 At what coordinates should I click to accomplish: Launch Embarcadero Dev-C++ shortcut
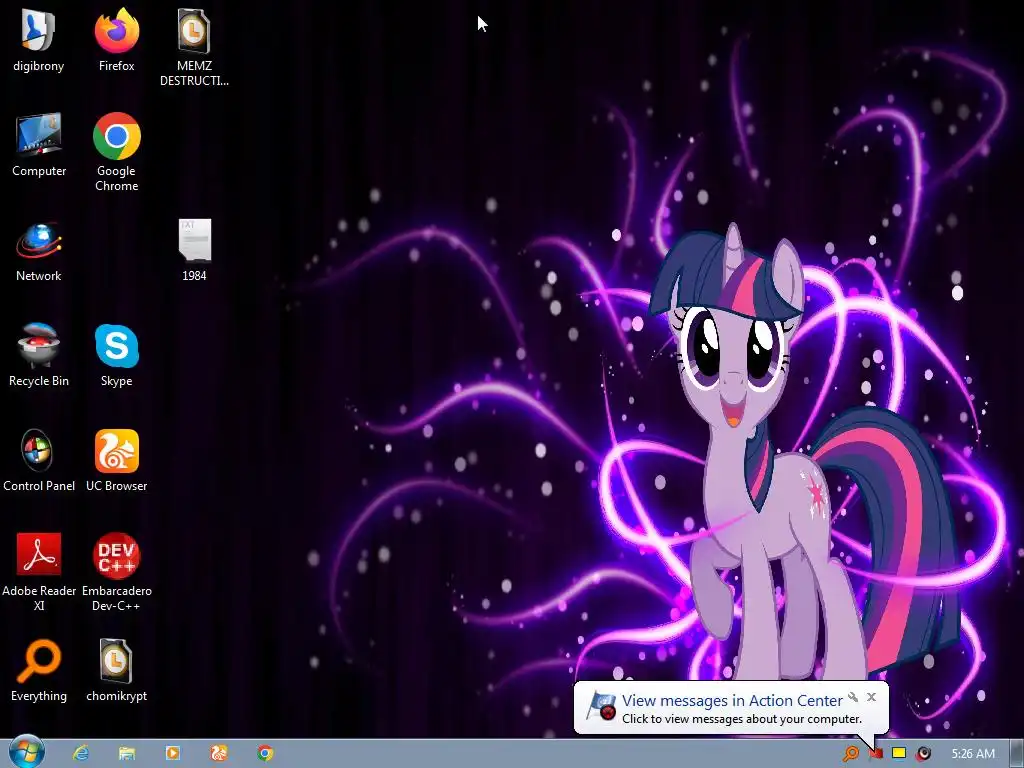(116, 573)
